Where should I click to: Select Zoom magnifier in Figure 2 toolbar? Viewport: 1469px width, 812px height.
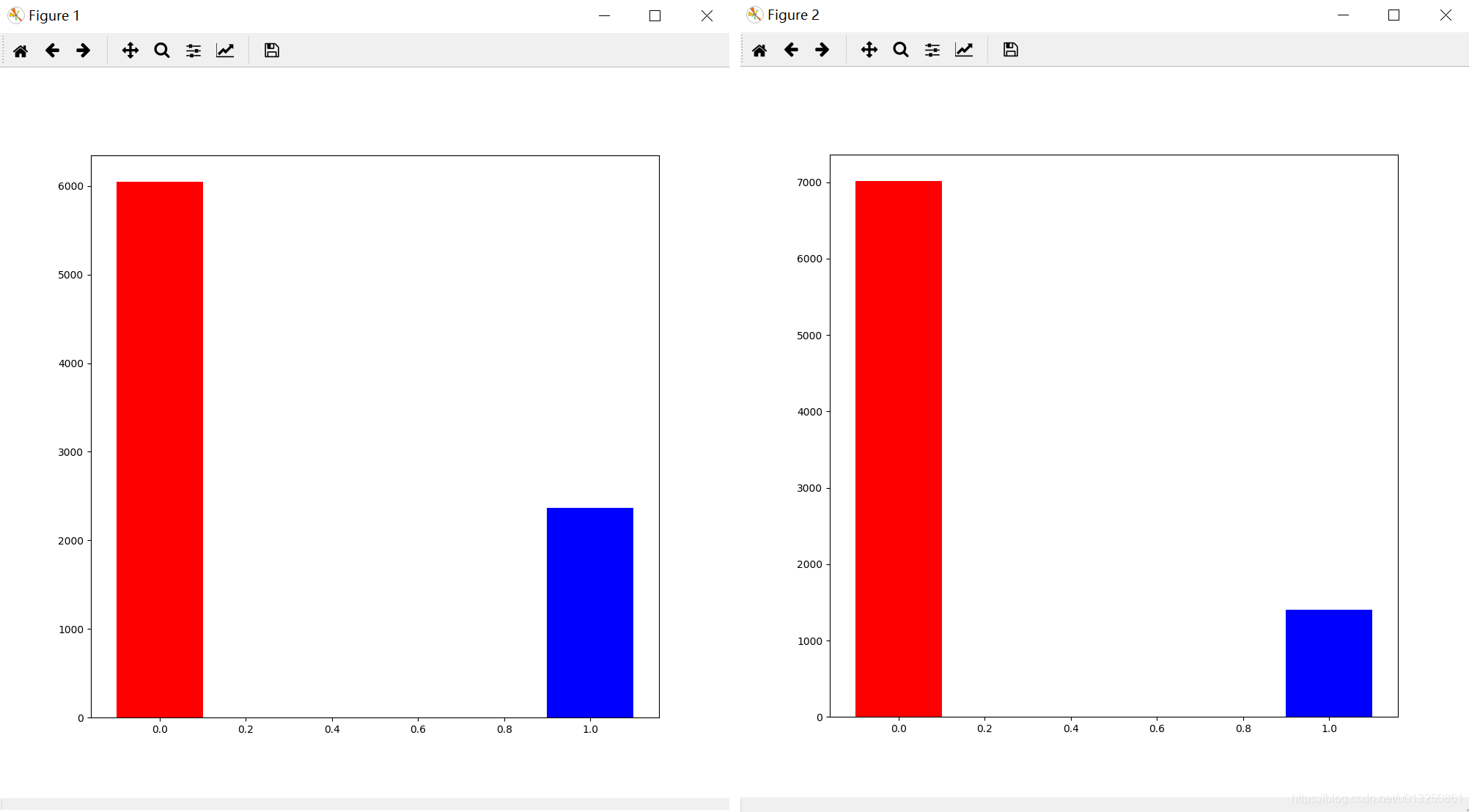click(x=901, y=50)
